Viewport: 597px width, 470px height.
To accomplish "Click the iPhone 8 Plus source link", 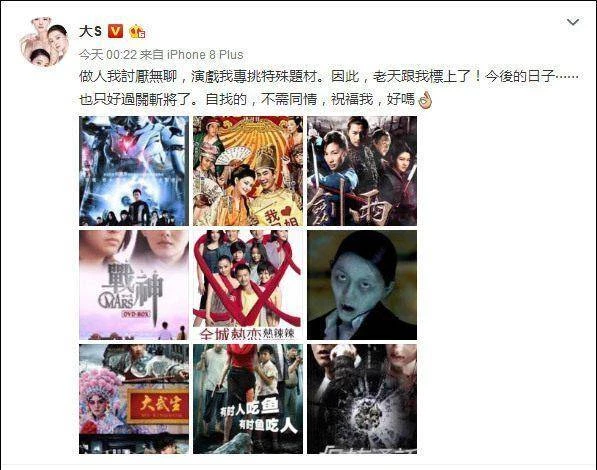I will [x=205, y=55].
